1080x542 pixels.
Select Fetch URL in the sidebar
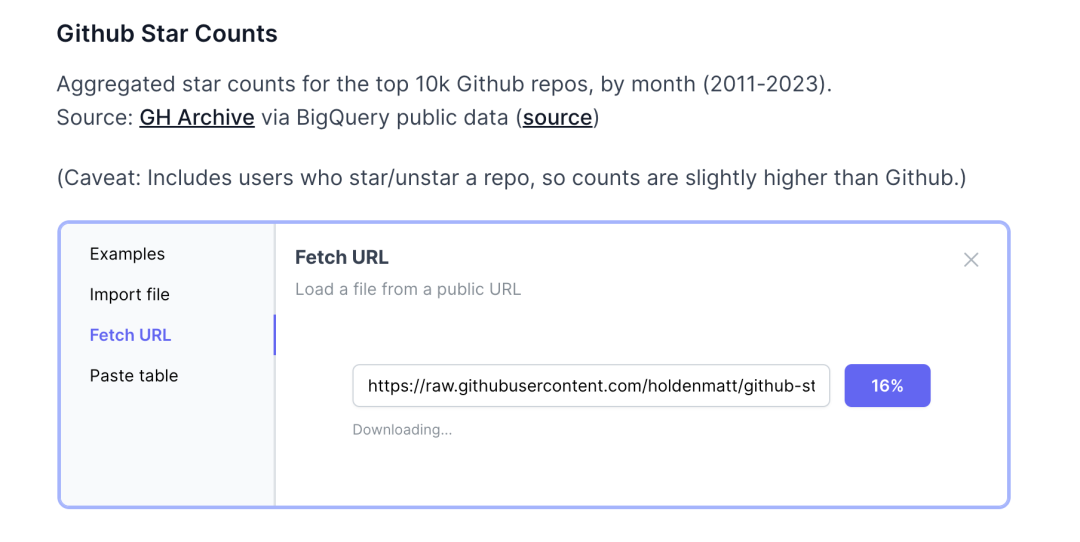click(x=130, y=335)
